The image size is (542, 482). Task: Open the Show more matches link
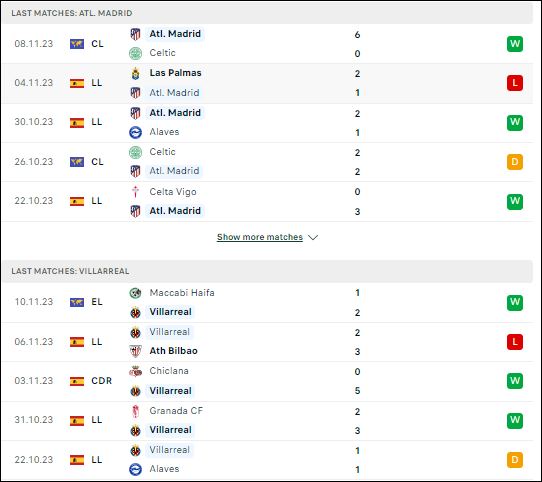260,237
